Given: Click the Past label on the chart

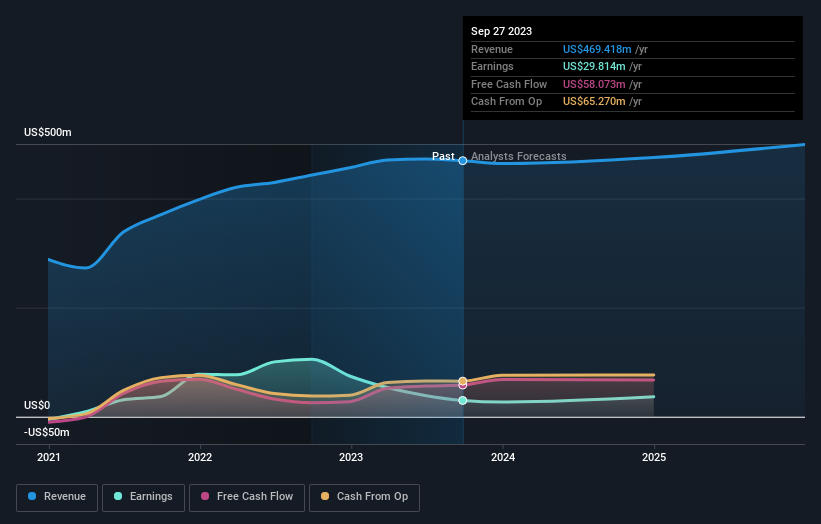Looking at the screenshot, I should 443,156.
